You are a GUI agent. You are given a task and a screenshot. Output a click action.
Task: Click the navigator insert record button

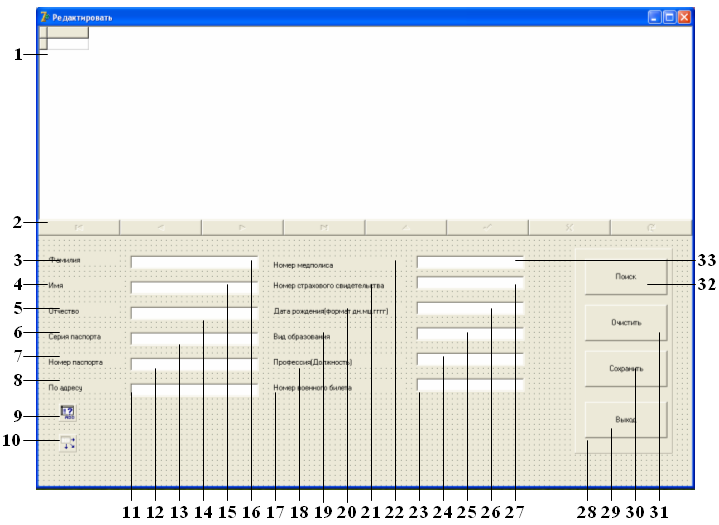[406, 227]
